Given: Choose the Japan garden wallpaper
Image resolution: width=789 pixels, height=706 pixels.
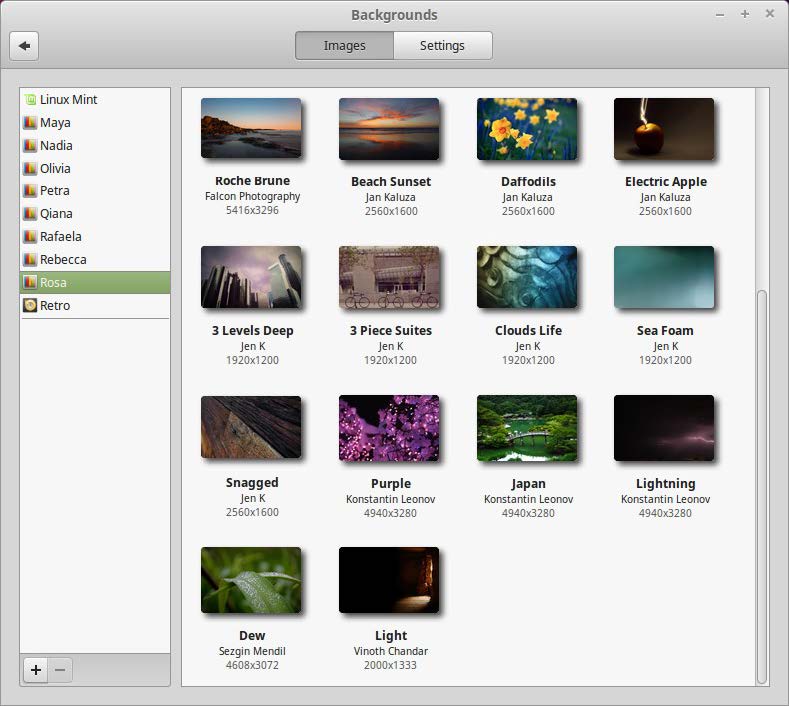Looking at the screenshot, I should (x=527, y=426).
